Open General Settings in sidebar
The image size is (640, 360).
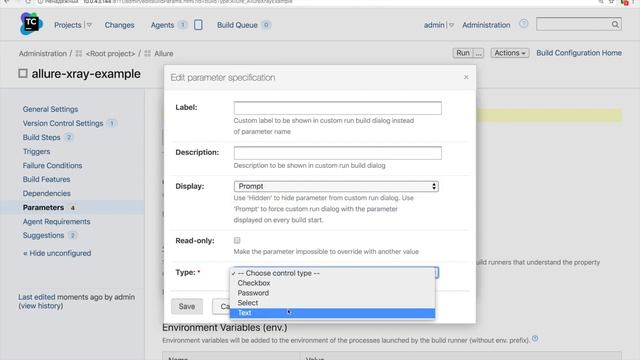50,109
